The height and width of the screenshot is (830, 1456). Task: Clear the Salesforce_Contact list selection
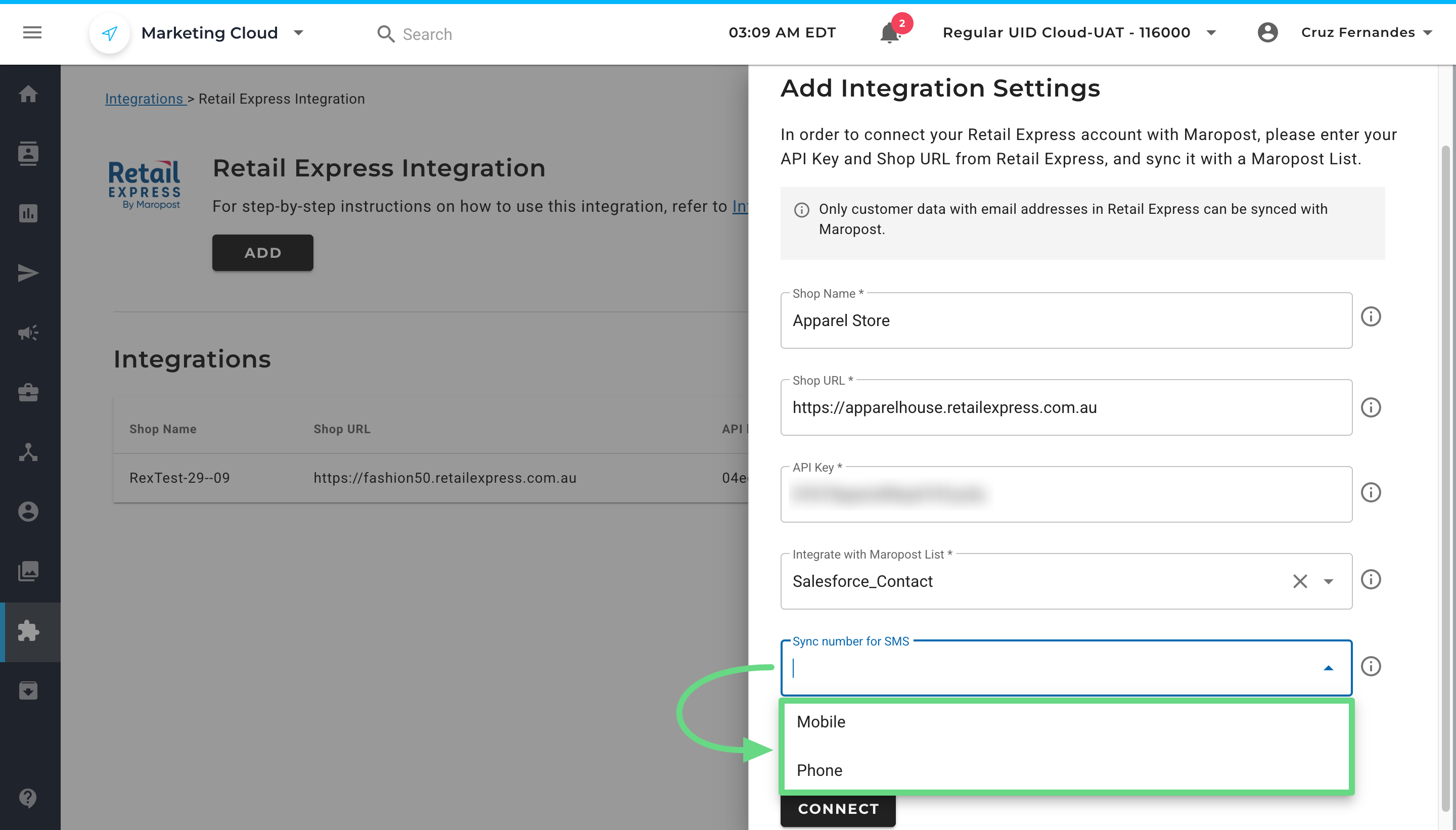(1300, 581)
